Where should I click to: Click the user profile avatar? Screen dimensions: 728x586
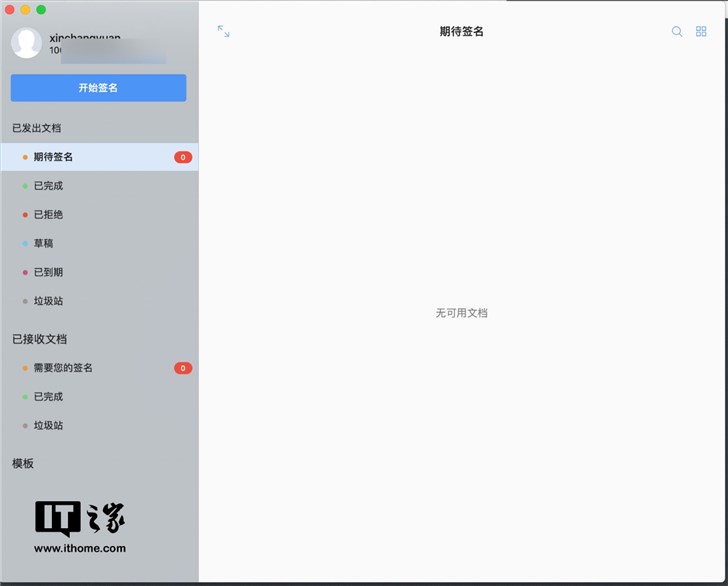pos(26,43)
